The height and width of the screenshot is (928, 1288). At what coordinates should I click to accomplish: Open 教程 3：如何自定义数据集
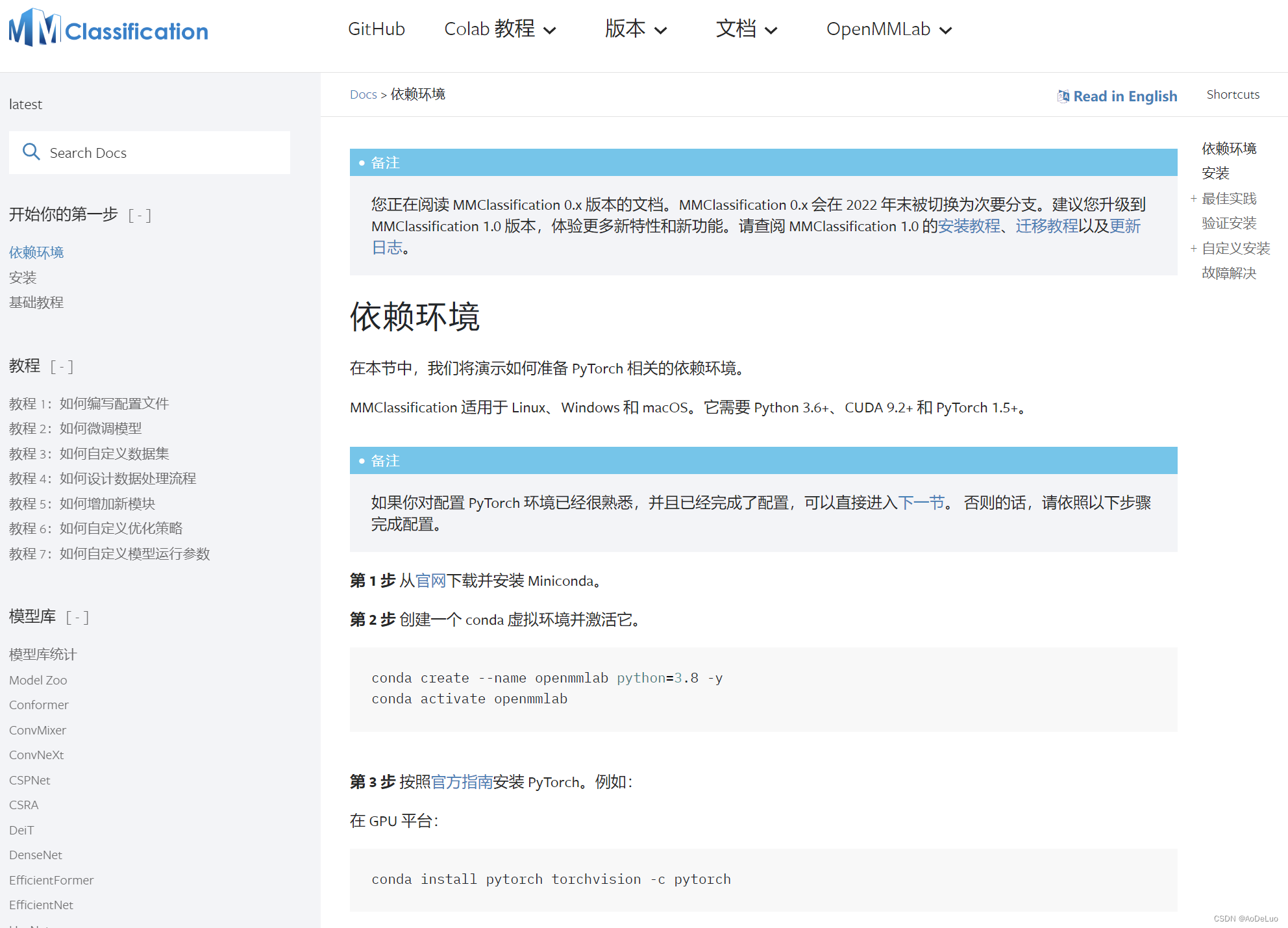coord(89,453)
